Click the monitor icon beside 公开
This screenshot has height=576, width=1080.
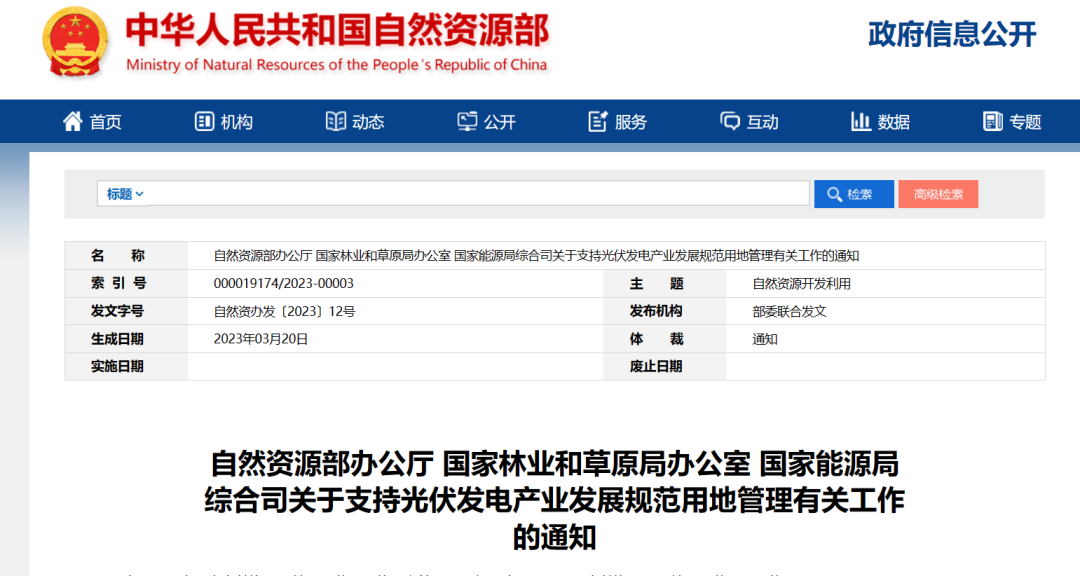click(x=467, y=122)
